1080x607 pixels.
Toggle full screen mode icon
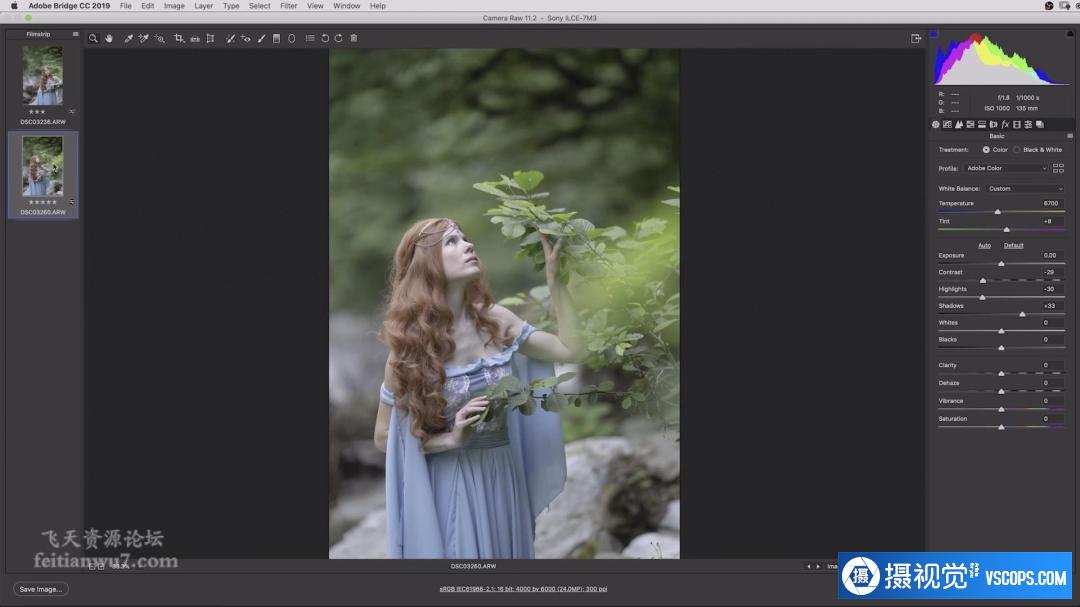click(916, 39)
